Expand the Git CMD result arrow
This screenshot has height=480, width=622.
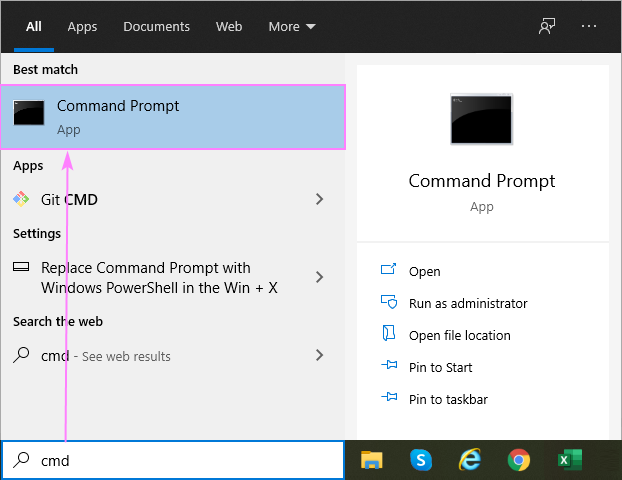click(x=319, y=199)
